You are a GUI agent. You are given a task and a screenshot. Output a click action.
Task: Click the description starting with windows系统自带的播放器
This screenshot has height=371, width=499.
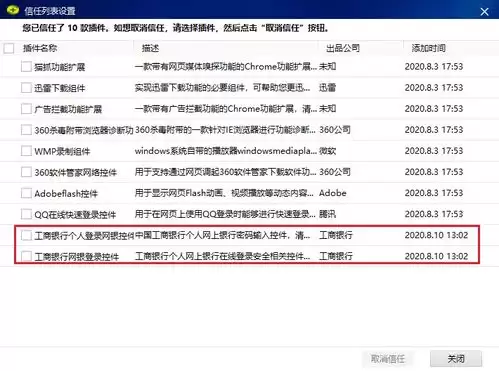[226, 151]
